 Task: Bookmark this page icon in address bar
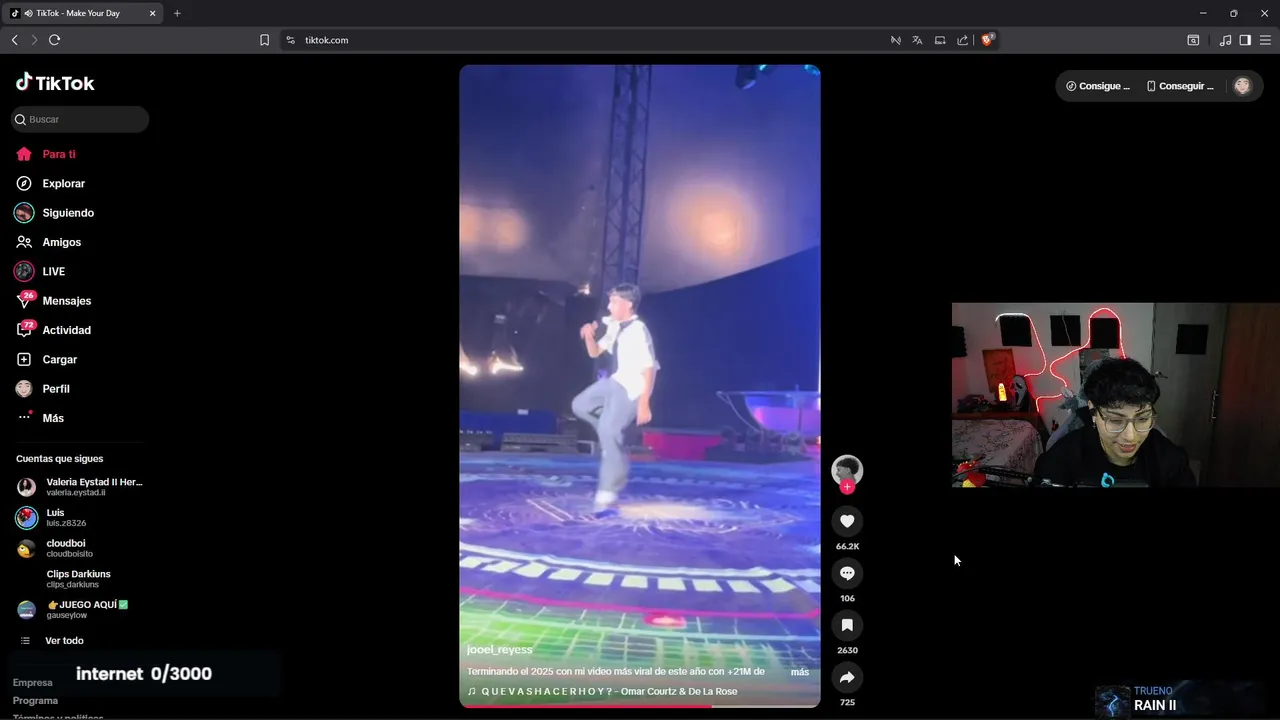pyautogui.click(x=264, y=40)
